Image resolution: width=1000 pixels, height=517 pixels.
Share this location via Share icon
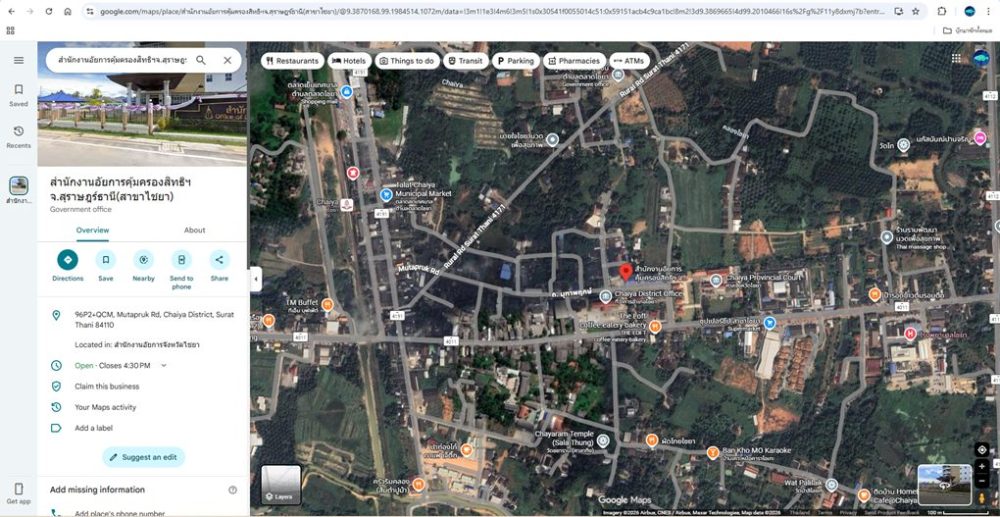[x=219, y=260]
